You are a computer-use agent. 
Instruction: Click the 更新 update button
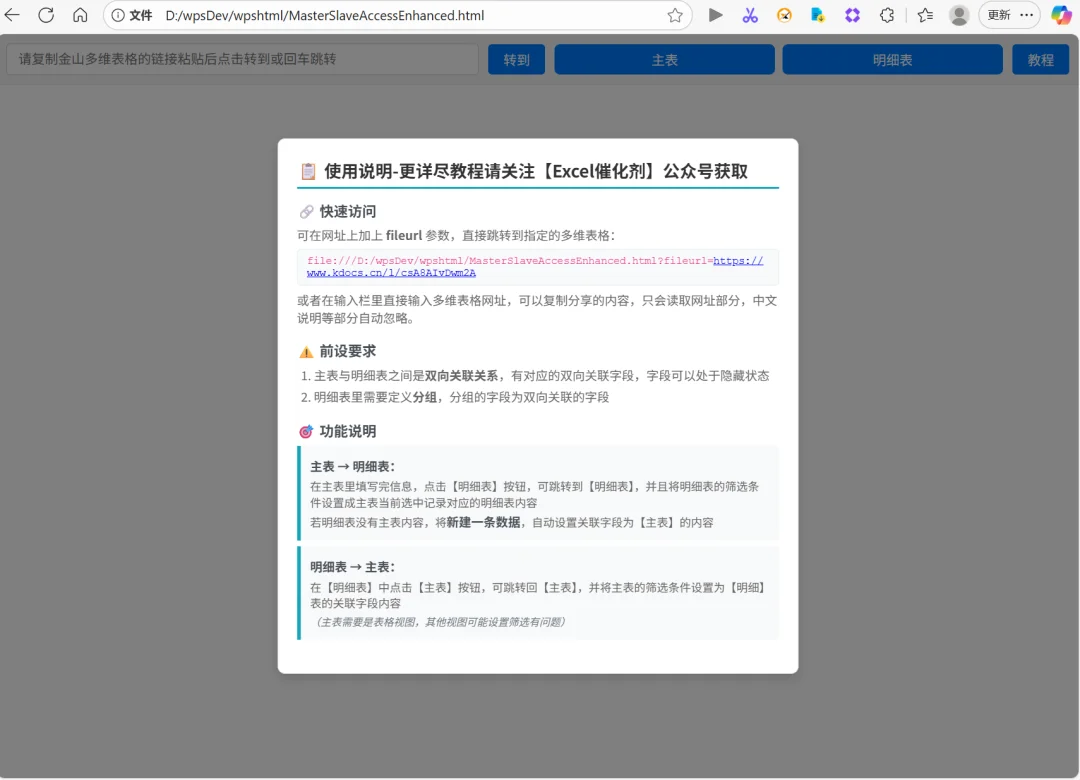pos(999,15)
